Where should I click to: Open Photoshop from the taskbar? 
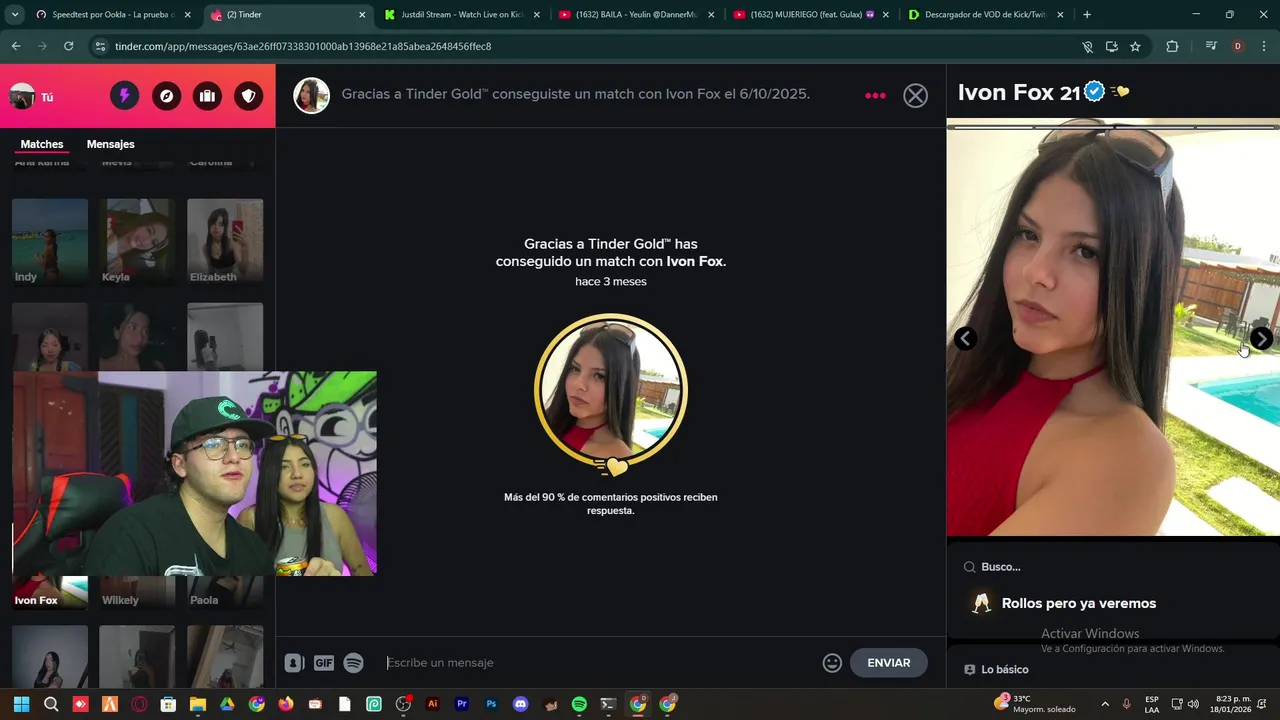tap(491, 704)
